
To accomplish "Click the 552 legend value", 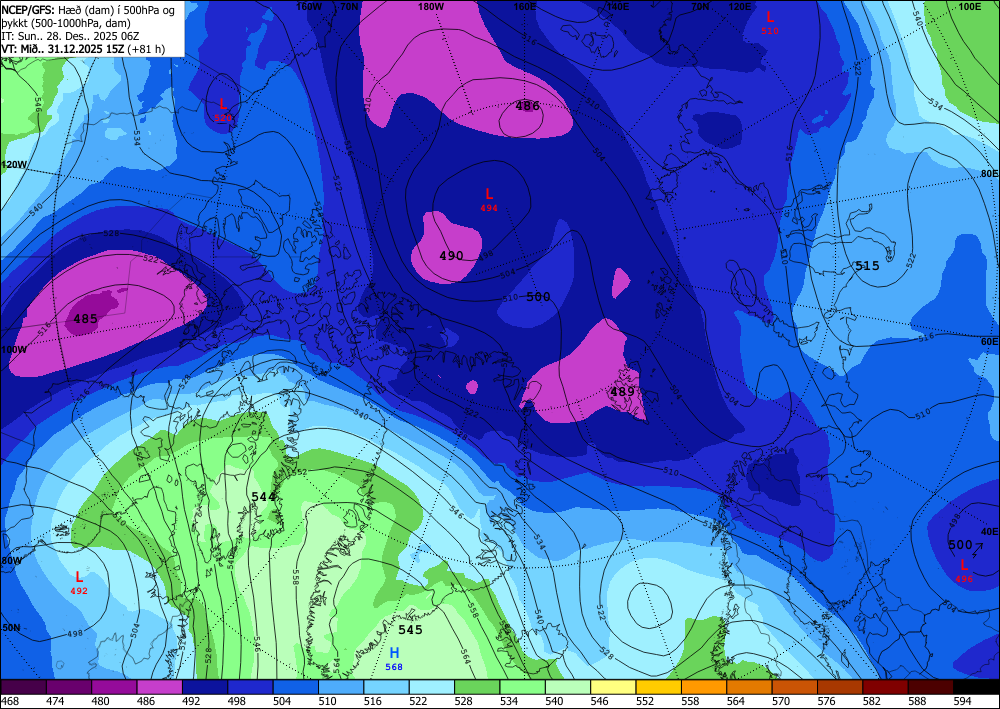I will (646, 702).
